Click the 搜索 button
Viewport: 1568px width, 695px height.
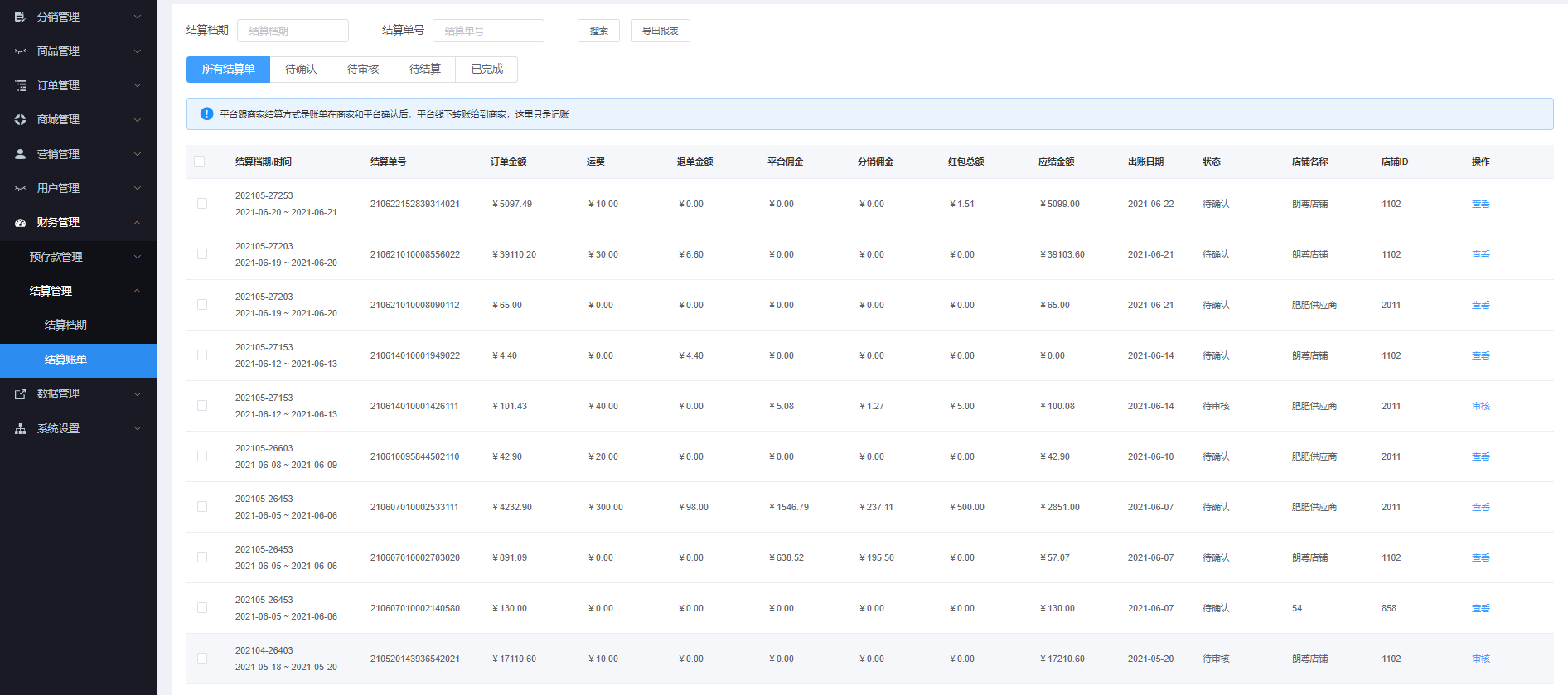(x=598, y=31)
